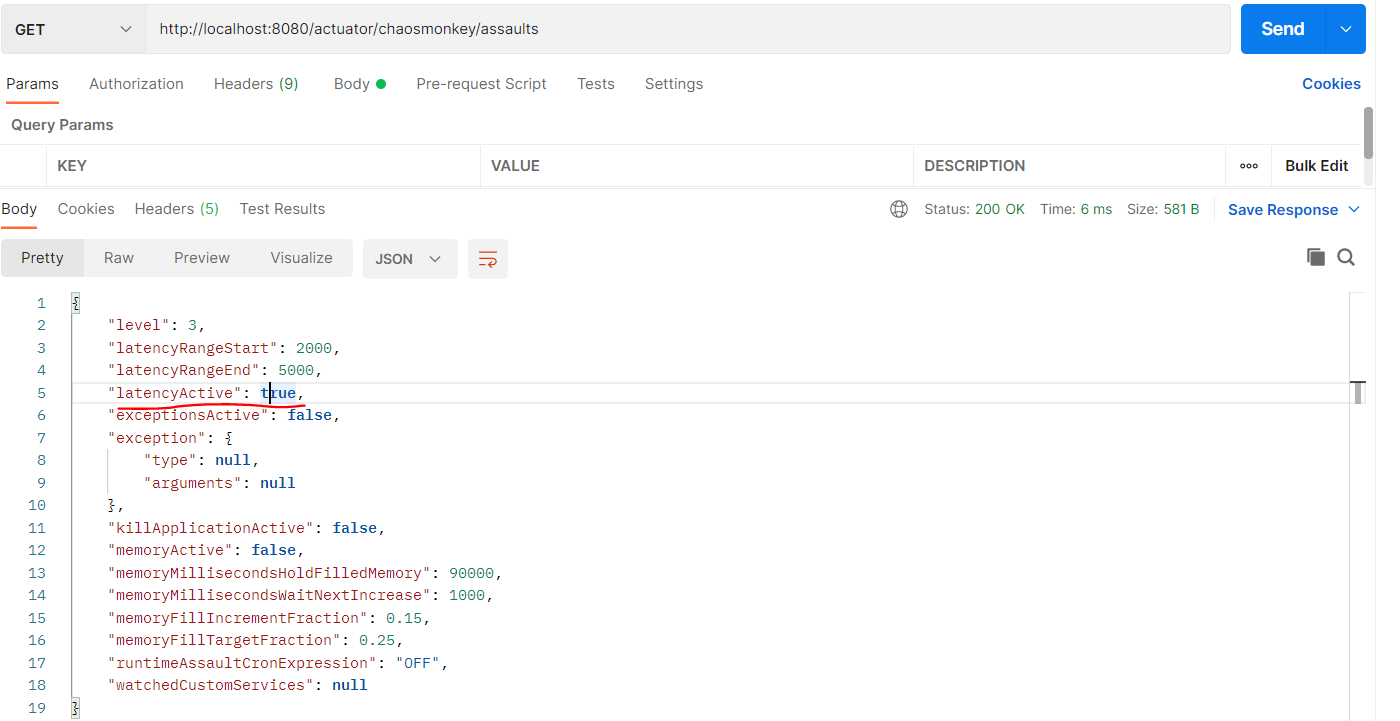This screenshot has height=721, width=1400.
Task: Click the value 90000 on line 13
Action: pos(472,573)
